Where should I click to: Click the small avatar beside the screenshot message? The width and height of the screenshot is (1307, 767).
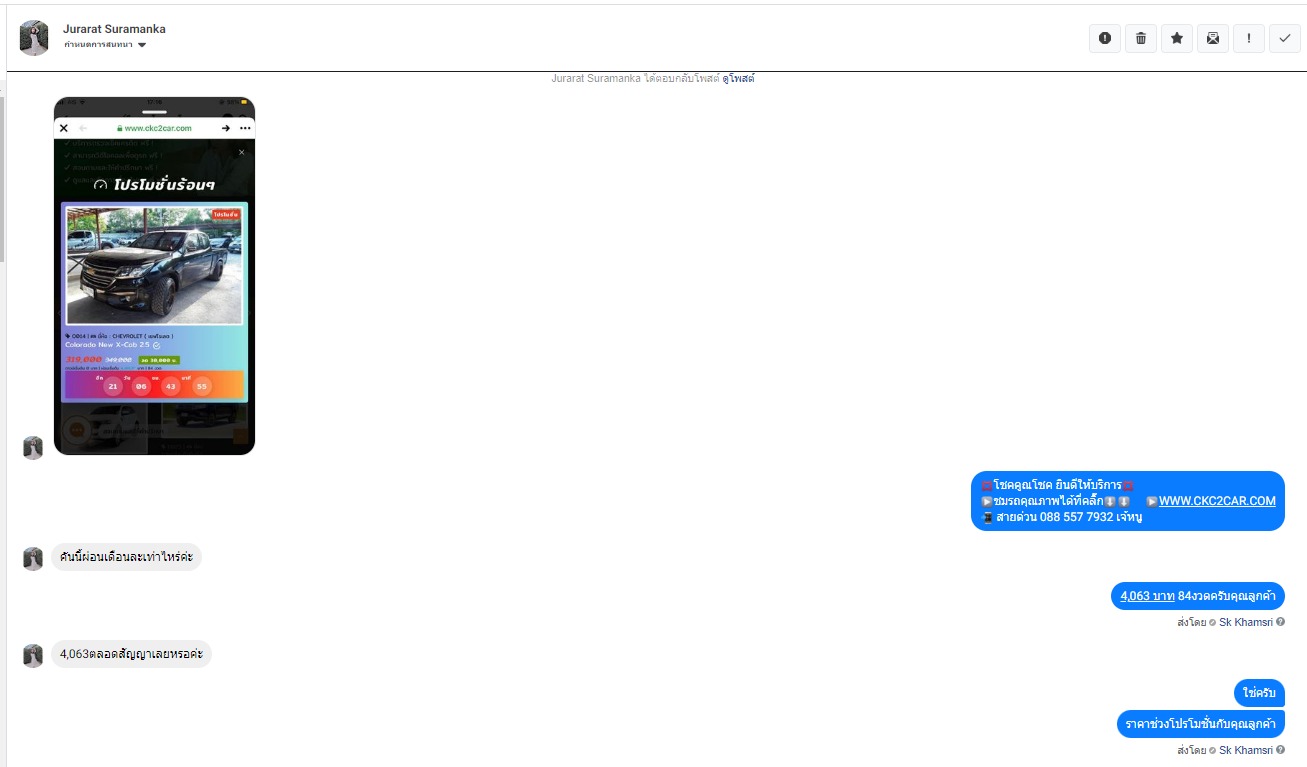coord(33,447)
